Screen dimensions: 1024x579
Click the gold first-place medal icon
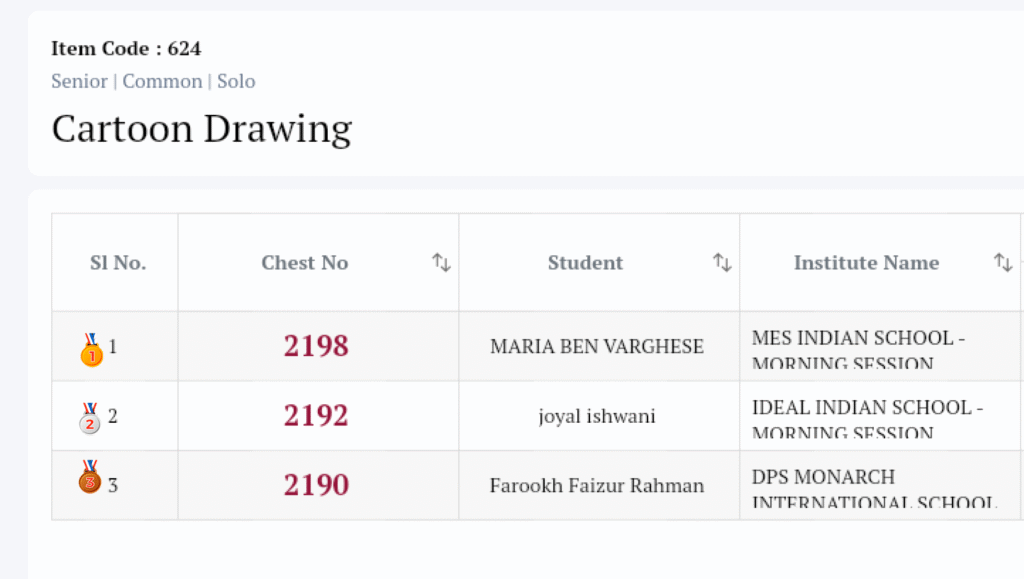pyautogui.click(x=91, y=349)
